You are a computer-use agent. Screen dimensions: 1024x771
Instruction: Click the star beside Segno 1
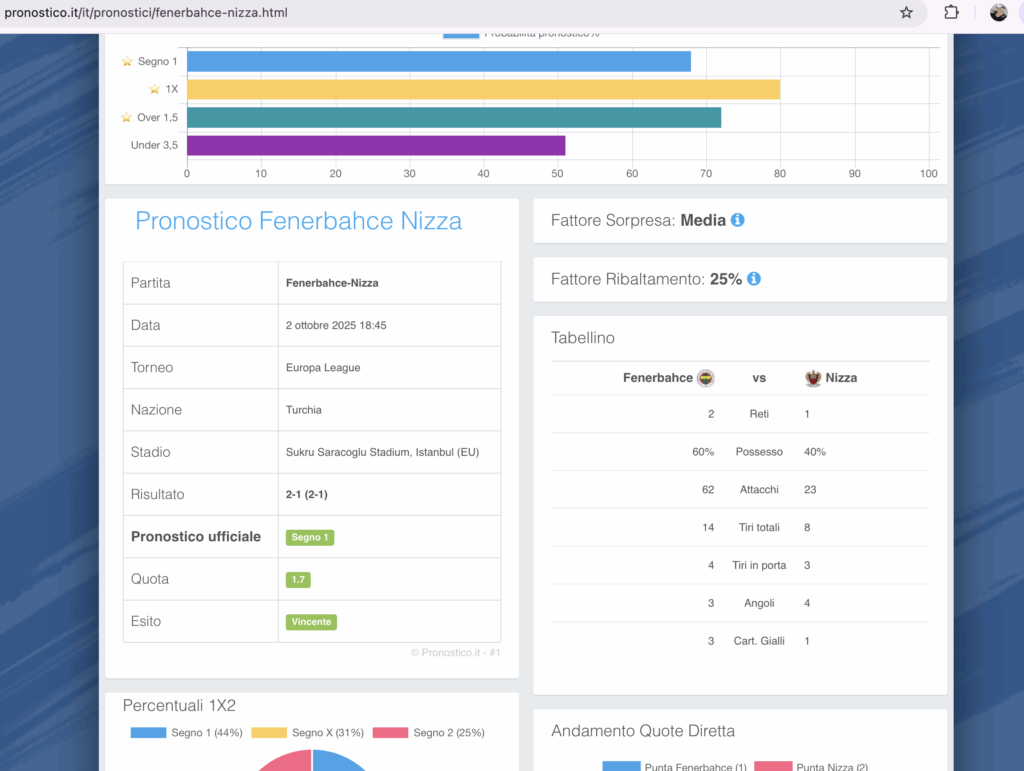(127, 62)
